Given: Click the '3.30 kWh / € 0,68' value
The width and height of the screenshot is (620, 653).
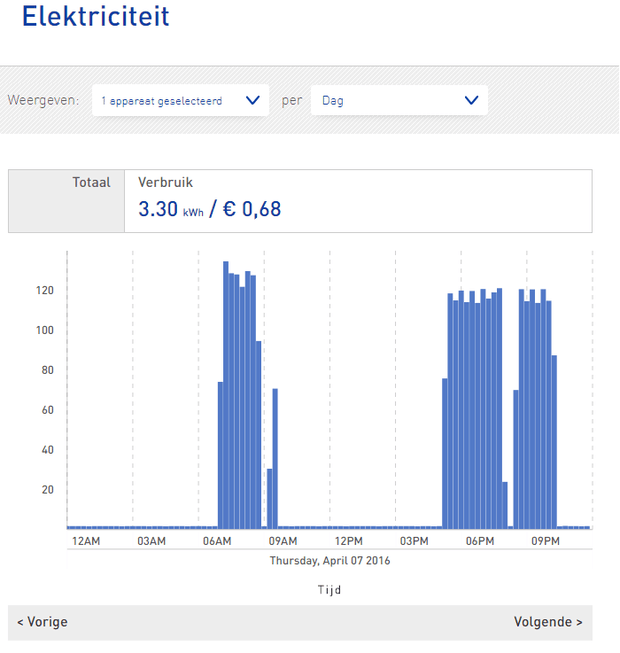Looking at the screenshot, I should [209, 209].
